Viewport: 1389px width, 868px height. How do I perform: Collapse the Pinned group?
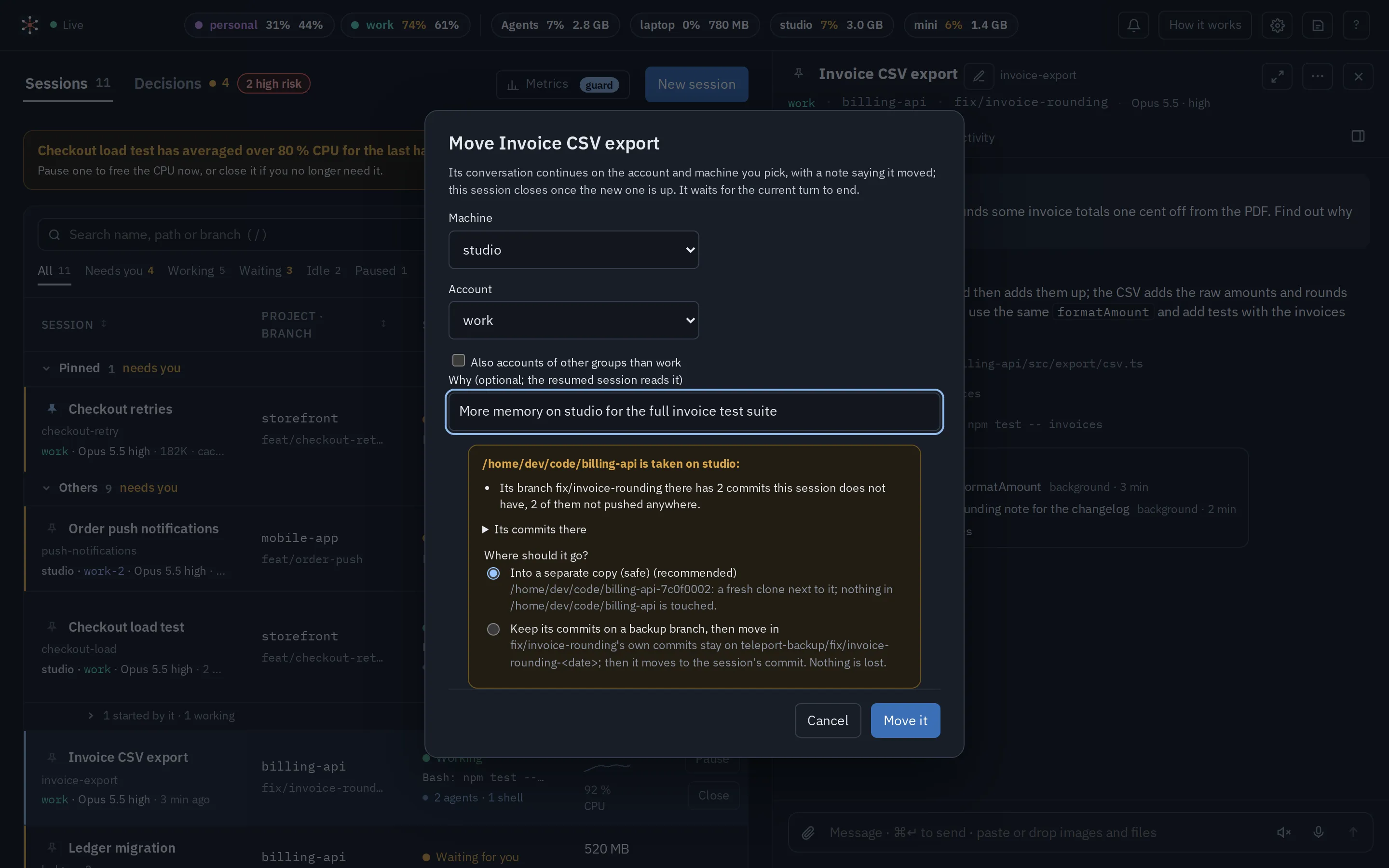pyautogui.click(x=46, y=368)
